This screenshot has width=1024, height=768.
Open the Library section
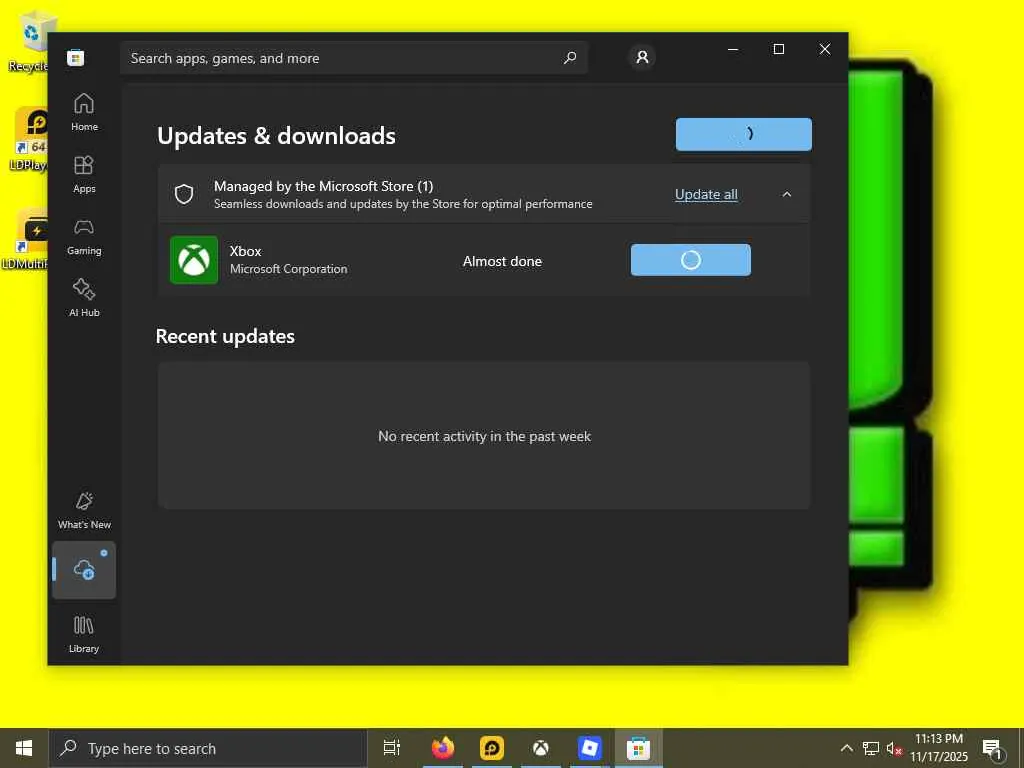[84, 633]
